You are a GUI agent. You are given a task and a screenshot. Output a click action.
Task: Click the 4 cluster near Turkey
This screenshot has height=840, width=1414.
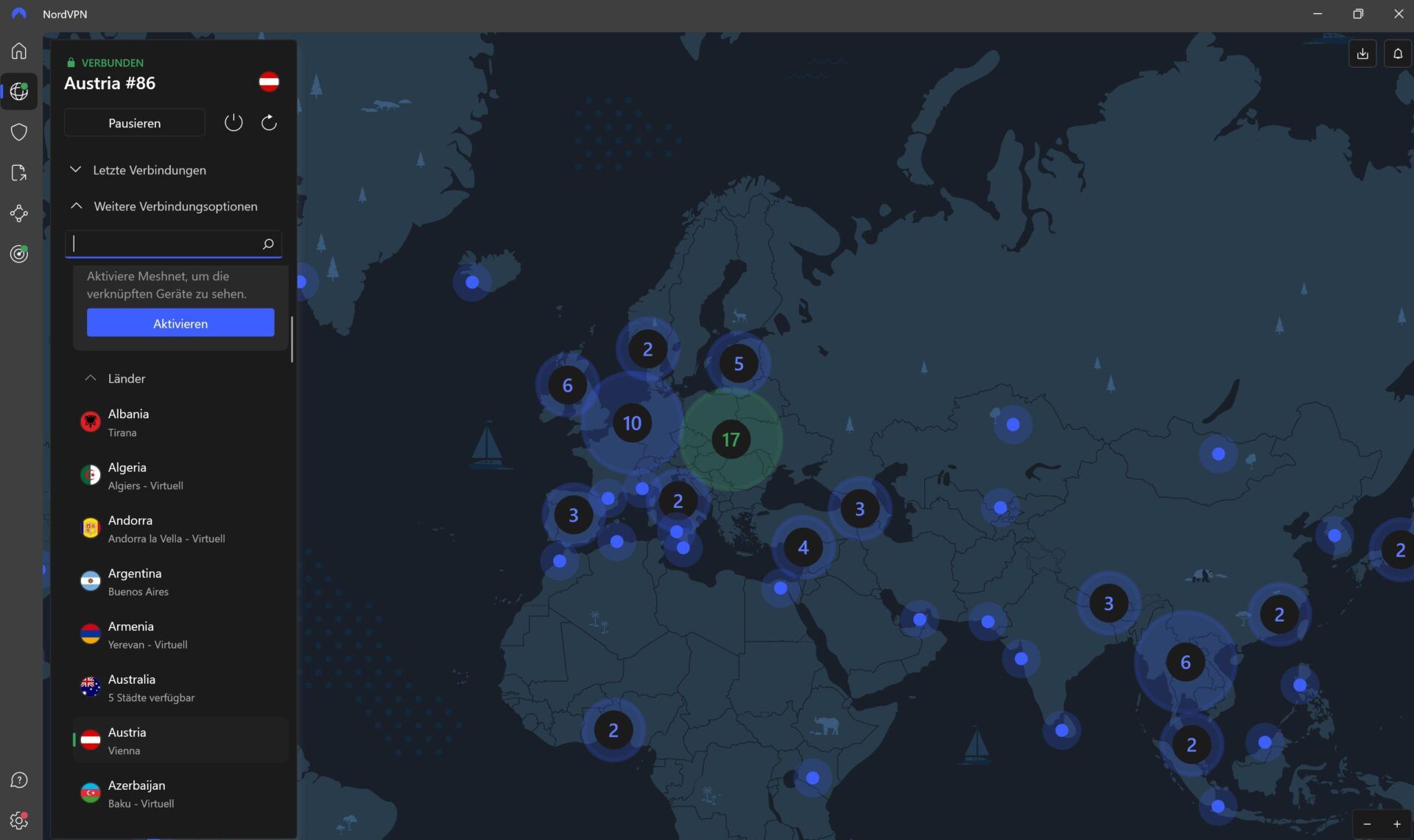(x=803, y=548)
